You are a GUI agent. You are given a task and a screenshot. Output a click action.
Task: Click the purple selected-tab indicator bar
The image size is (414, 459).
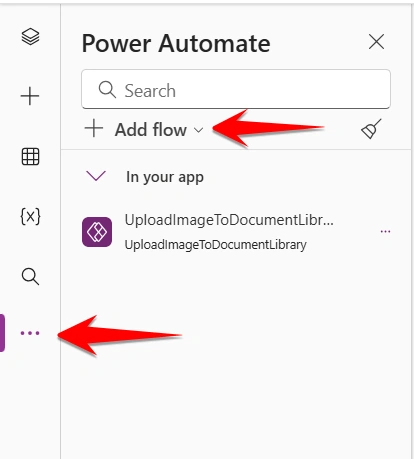2,333
